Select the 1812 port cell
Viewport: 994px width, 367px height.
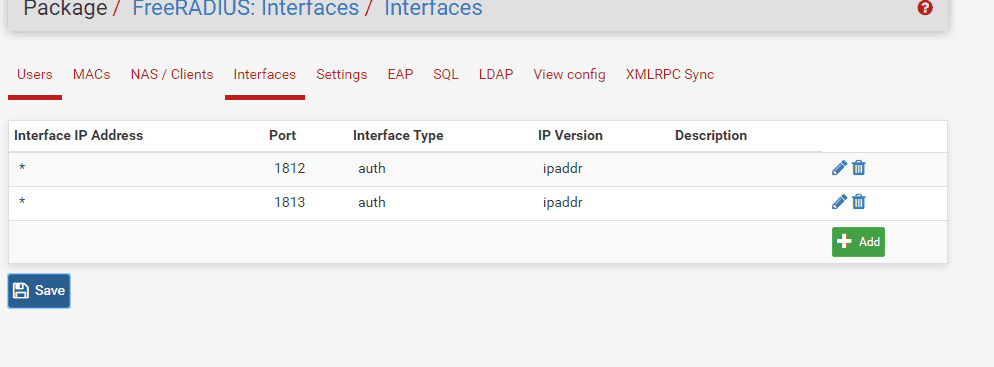[x=290, y=169]
